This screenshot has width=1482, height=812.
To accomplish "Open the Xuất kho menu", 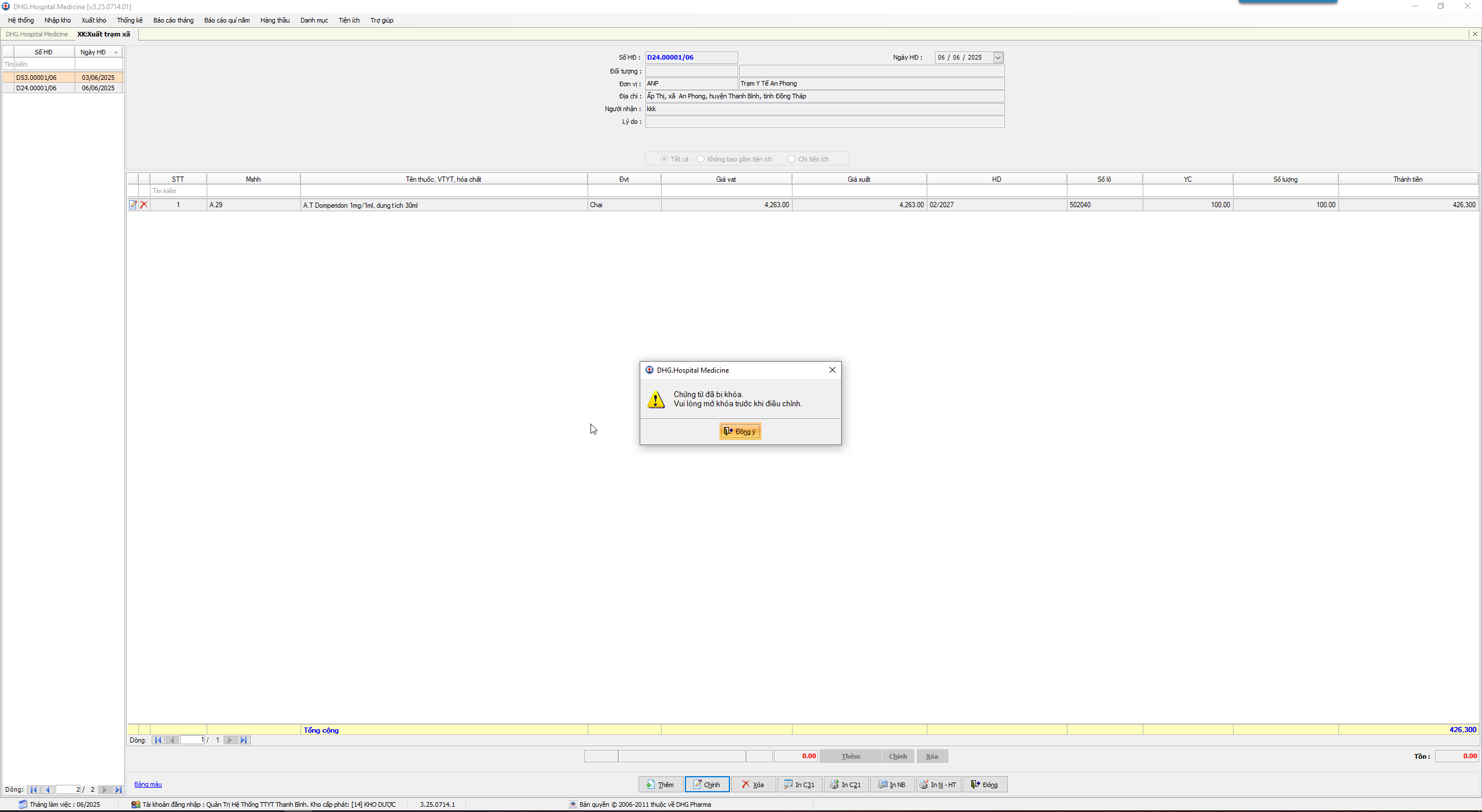I will click(x=94, y=20).
